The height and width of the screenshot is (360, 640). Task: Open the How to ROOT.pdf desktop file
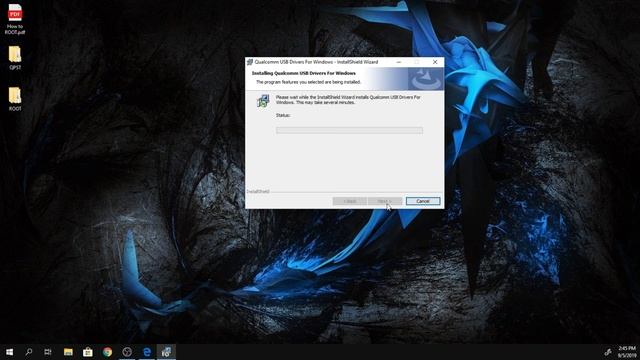15,19
